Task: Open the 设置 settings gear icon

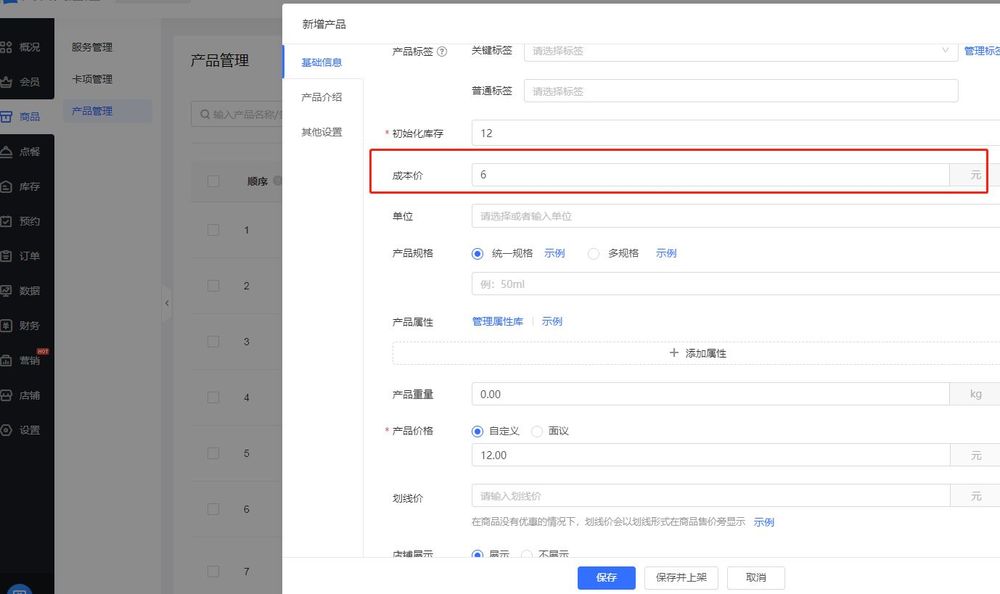Action: pos(7,430)
